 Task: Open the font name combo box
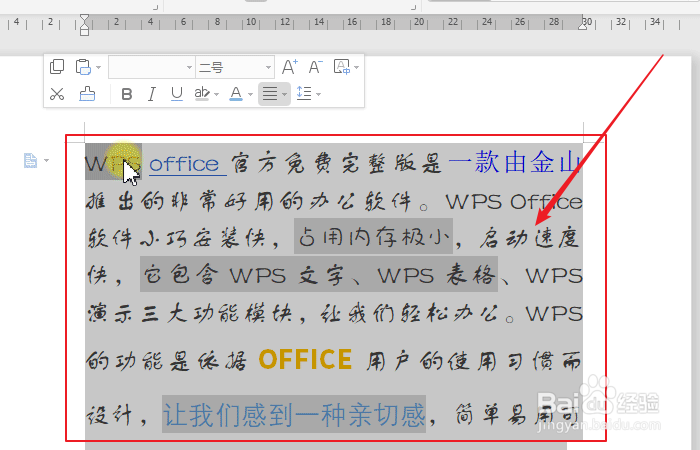(x=151, y=67)
